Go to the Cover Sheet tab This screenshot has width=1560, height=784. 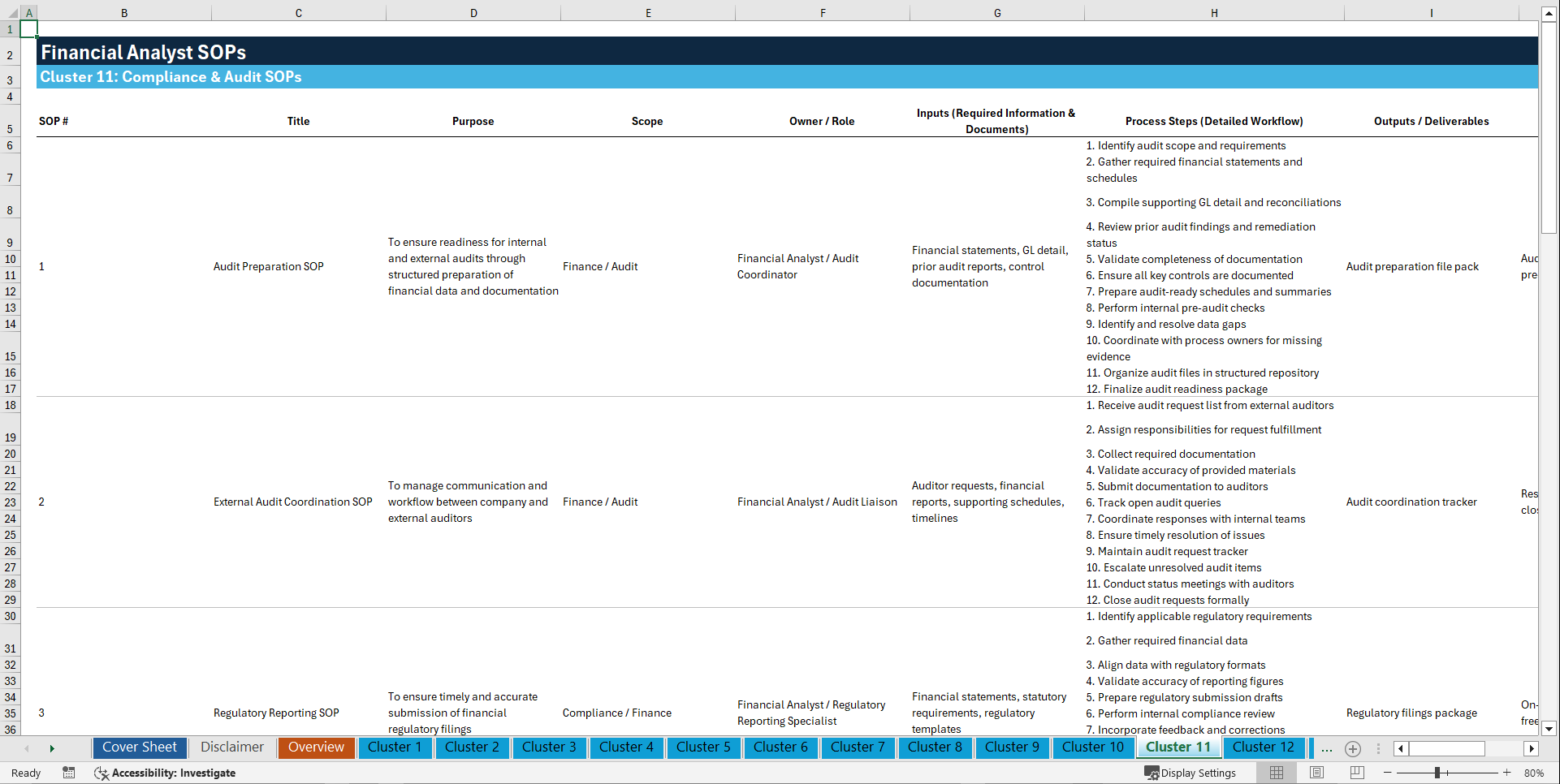click(x=139, y=747)
